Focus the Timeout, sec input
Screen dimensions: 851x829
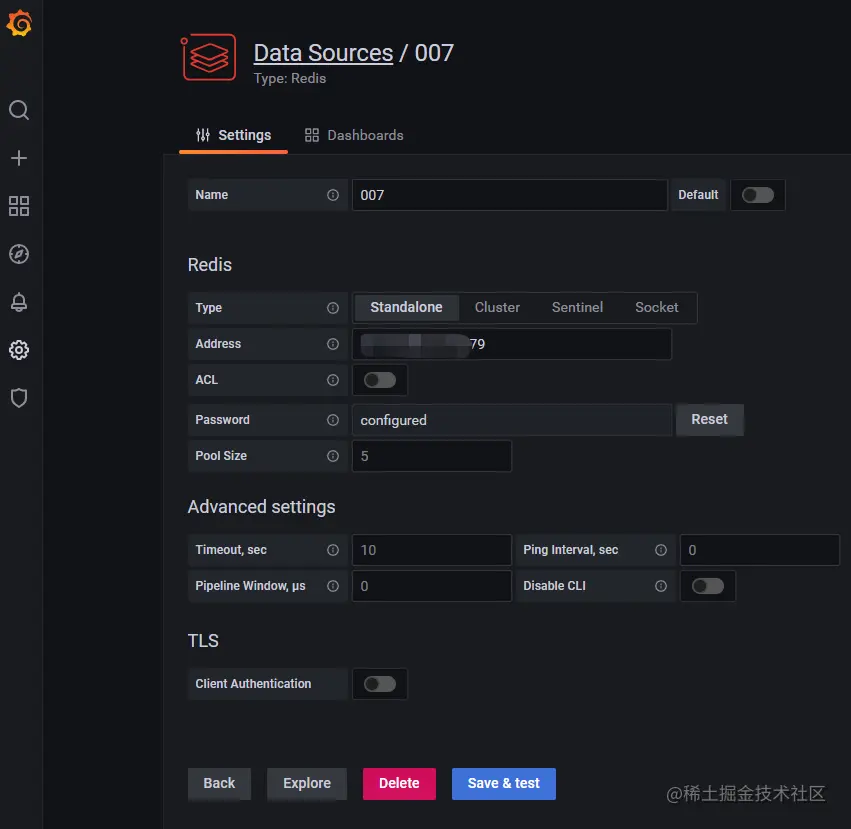tap(431, 550)
